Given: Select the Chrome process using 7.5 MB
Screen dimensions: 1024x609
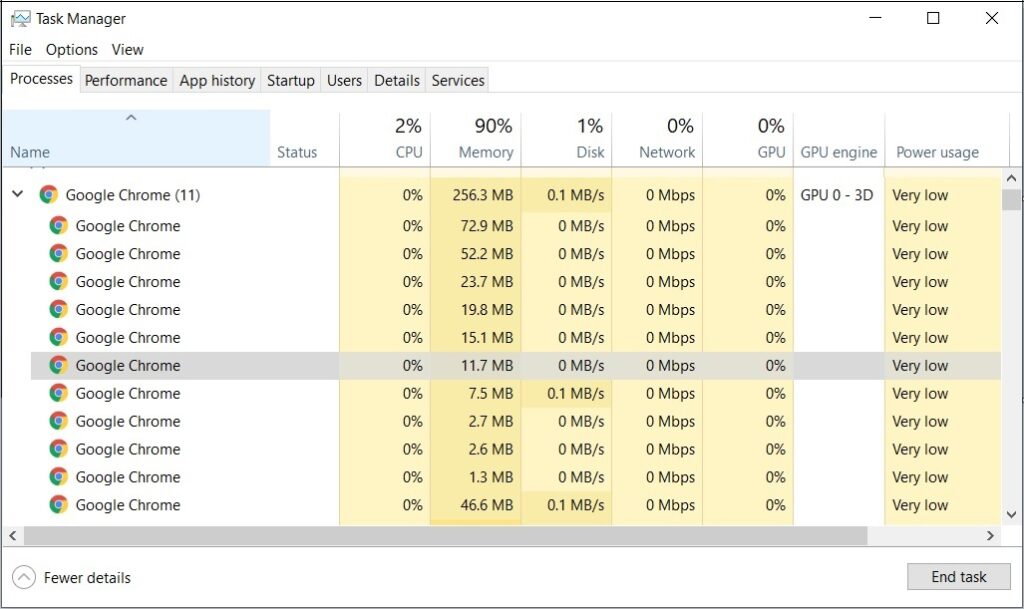Looking at the screenshot, I should coord(127,394).
